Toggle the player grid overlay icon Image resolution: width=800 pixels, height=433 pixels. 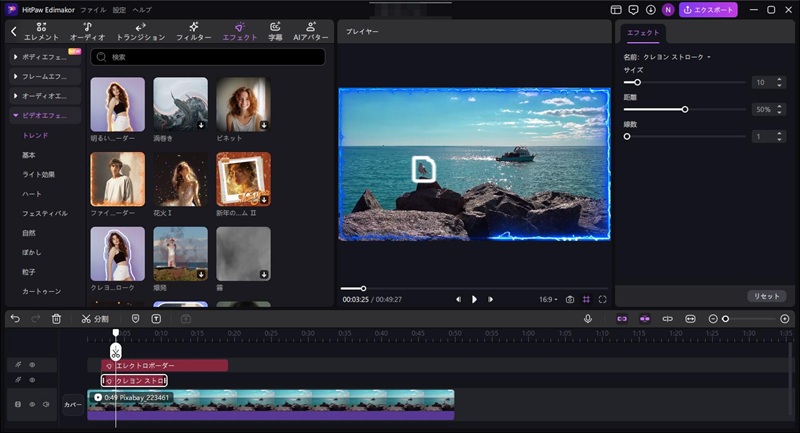click(x=586, y=299)
